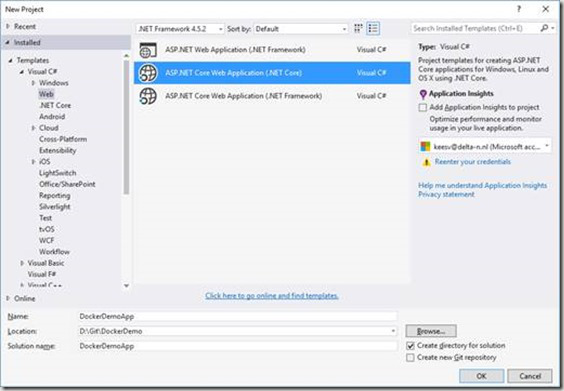Close the New Project dialog
This screenshot has height=391, width=564.
pyautogui.click(x=546, y=9)
